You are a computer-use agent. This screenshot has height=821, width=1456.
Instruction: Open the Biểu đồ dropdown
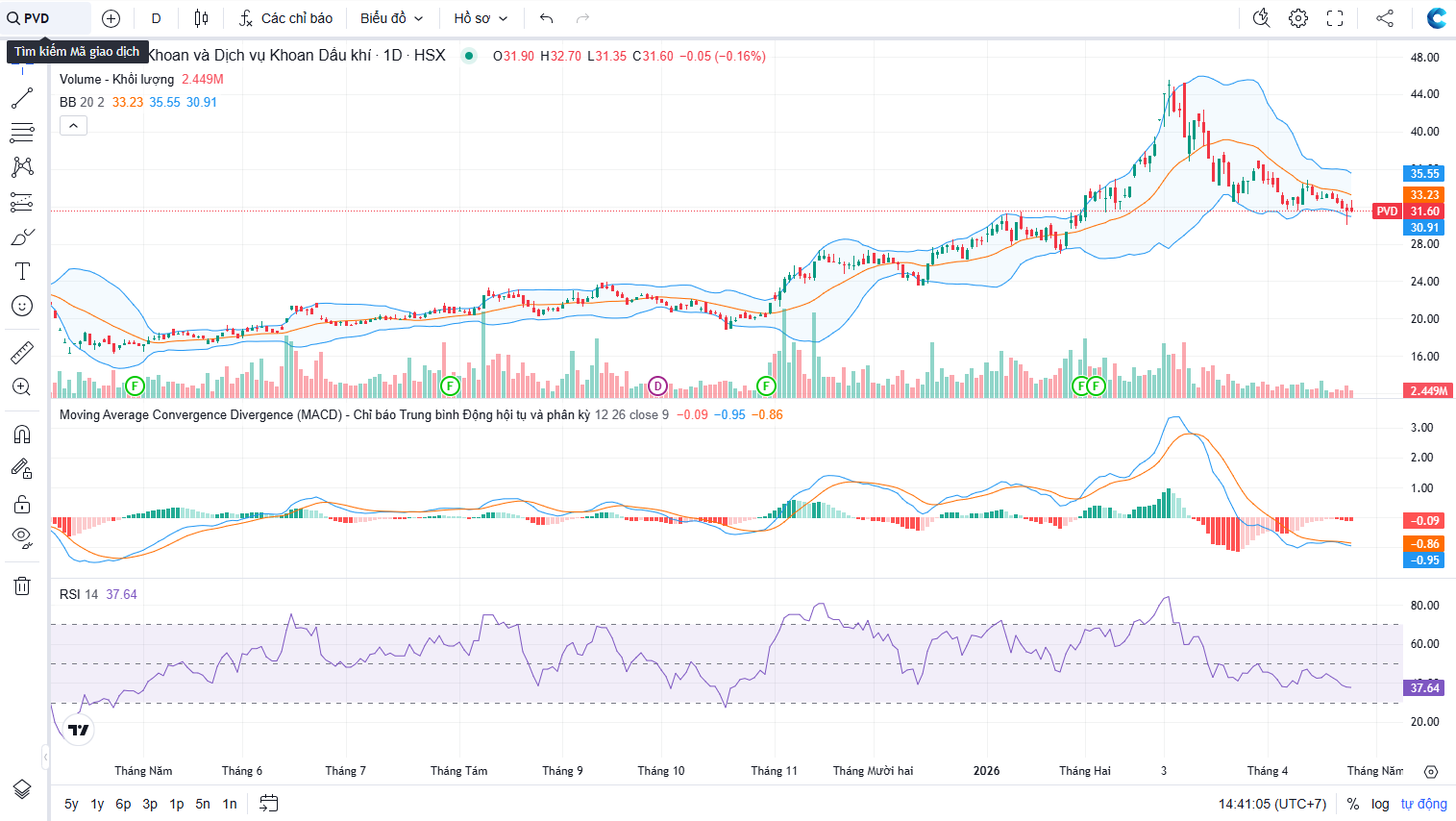391,18
